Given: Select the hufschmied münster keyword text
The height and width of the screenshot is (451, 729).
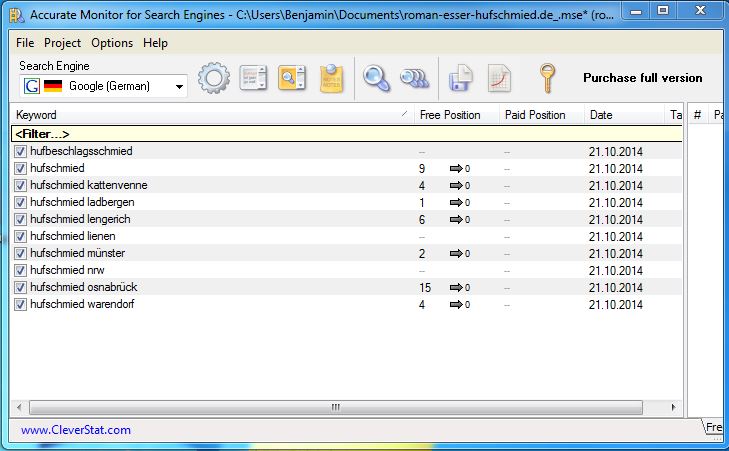Looking at the screenshot, I should pos(78,253).
